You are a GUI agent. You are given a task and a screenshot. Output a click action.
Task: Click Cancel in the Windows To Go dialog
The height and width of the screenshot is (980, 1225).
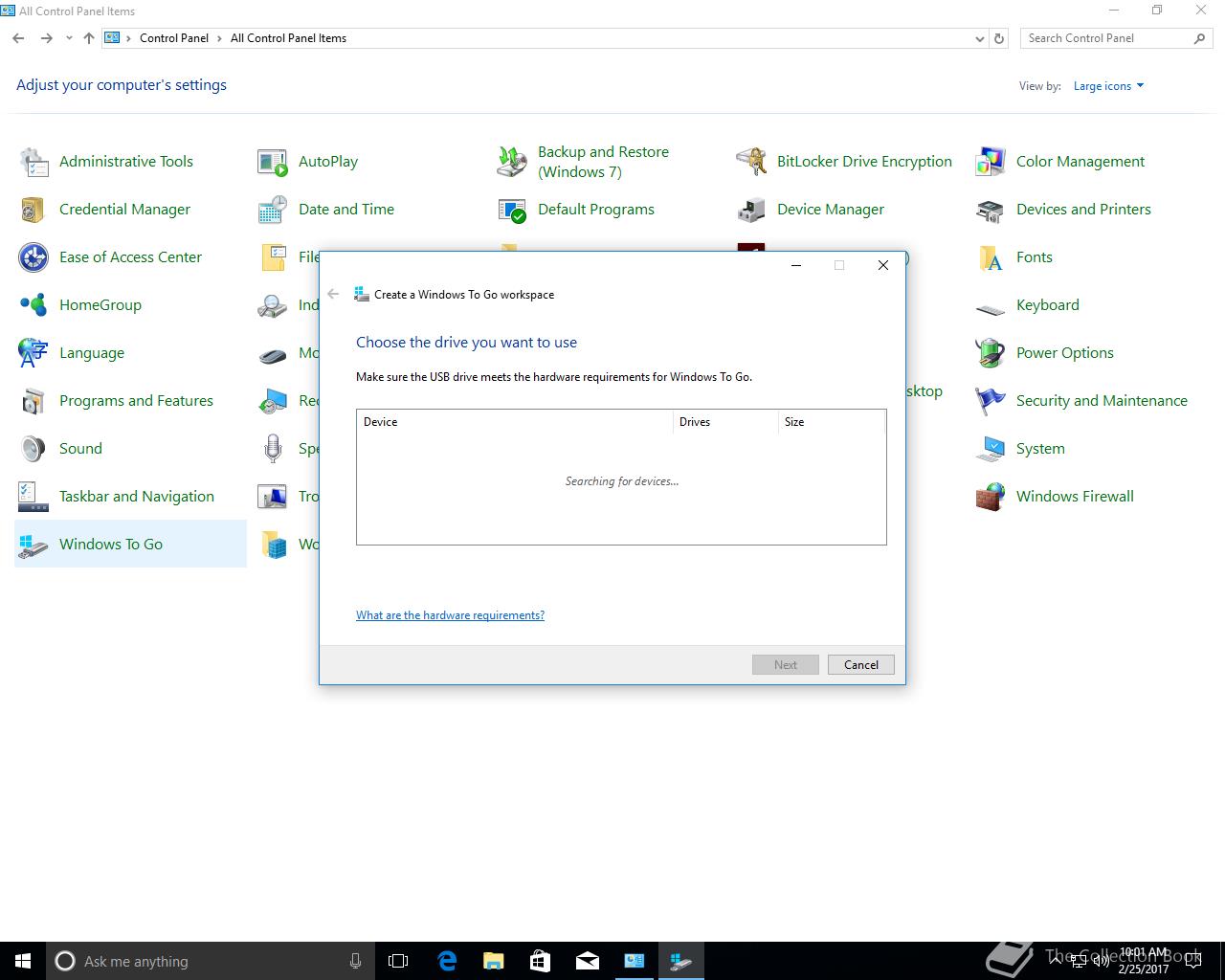click(x=860, y=665)
